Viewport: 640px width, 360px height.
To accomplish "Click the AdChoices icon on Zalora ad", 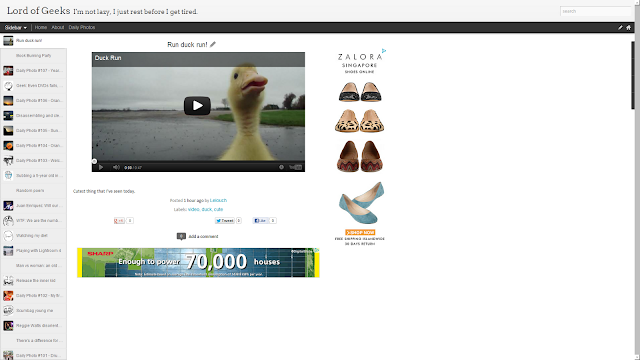I will point(384,51).
